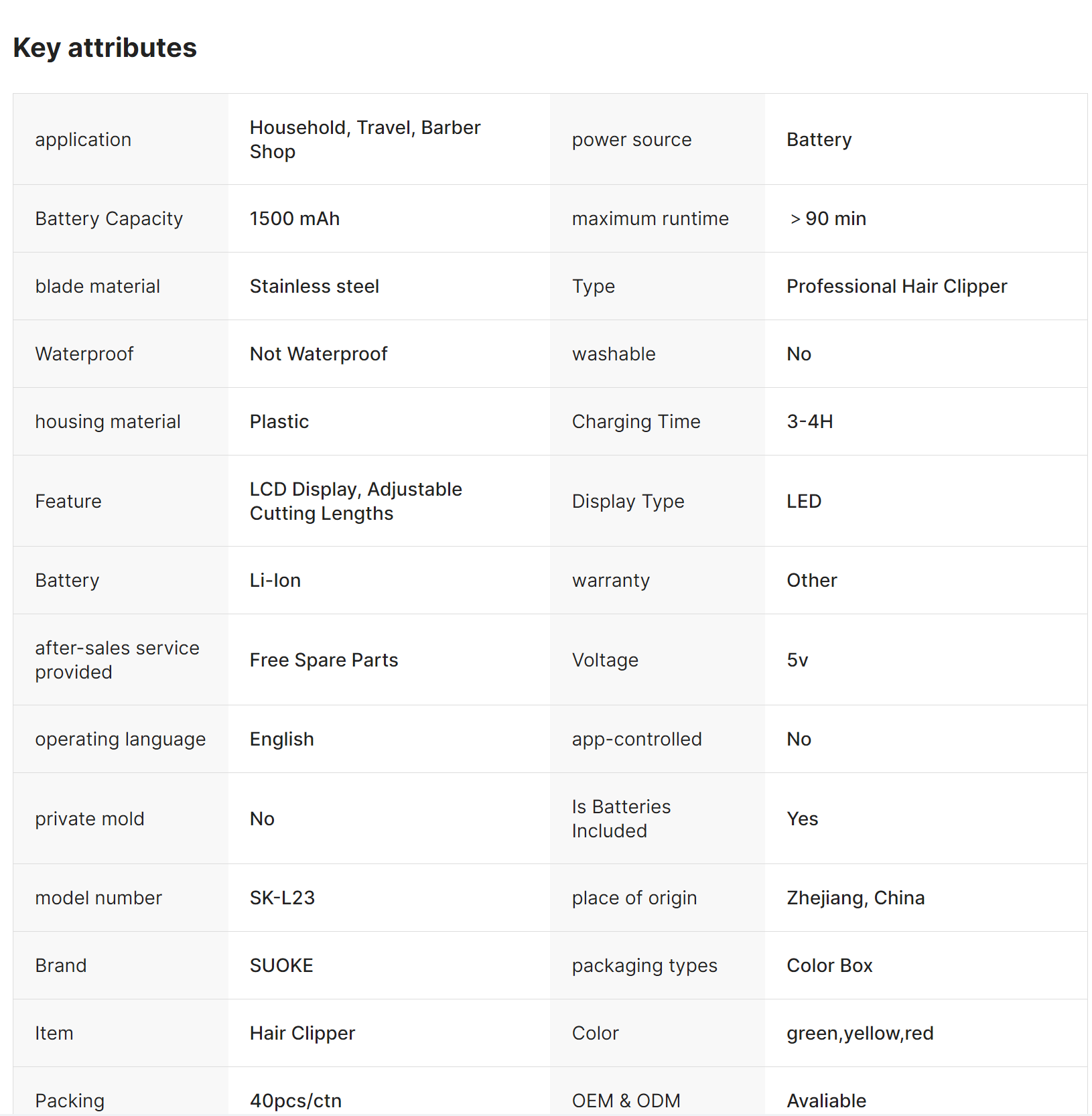Click the 1500 mAh battery capacity value
1092x1116 pixels.
coord(295,218)
